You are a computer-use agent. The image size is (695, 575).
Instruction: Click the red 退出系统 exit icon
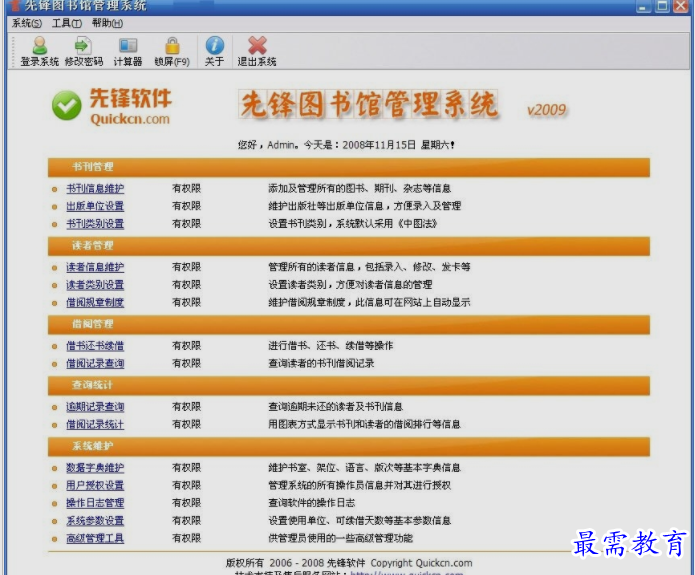[x=257, y=51]
